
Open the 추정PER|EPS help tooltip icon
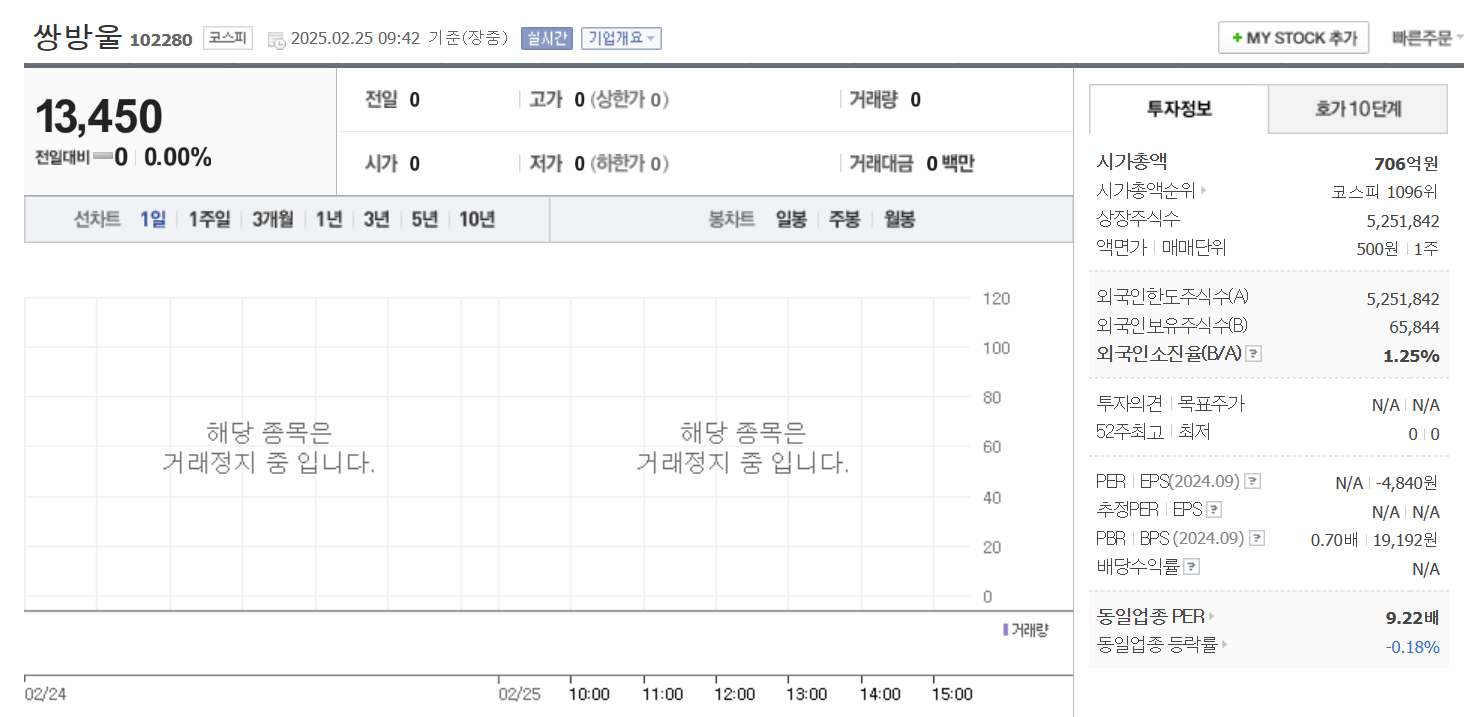[x=1216, y=509]
